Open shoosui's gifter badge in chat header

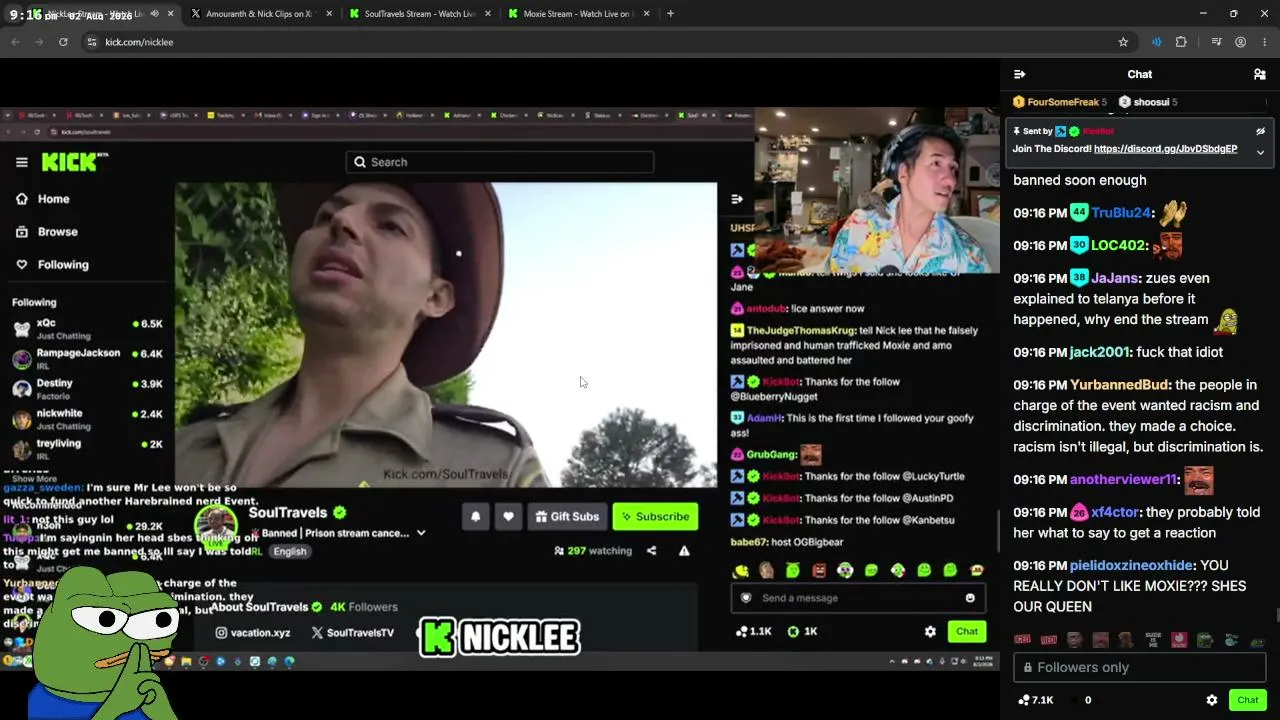(x=1124, y=102)
